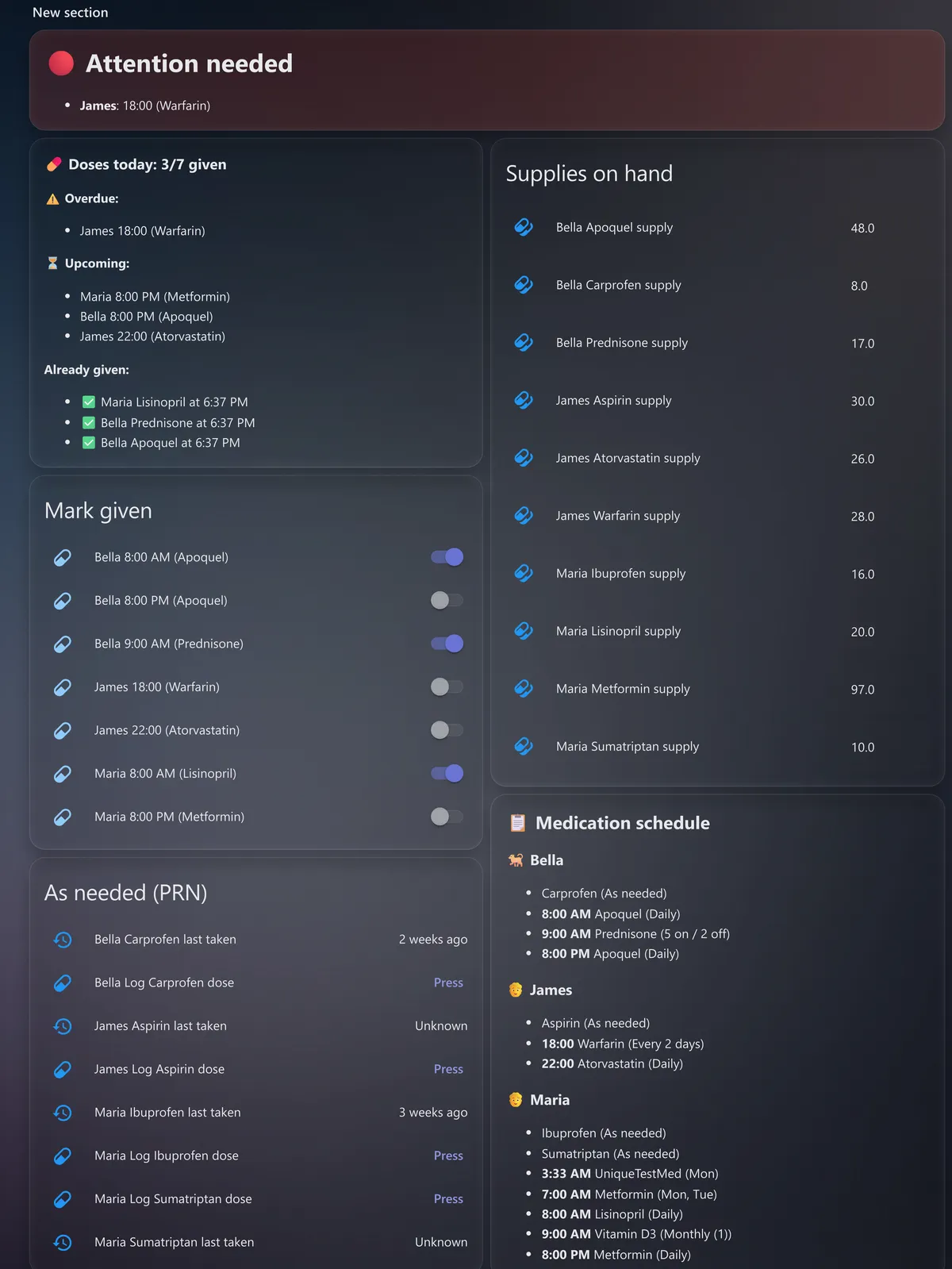
Task: Click pill icon for Maria 8:00 AM (Lisinopril)
Action: coord(63,774)
